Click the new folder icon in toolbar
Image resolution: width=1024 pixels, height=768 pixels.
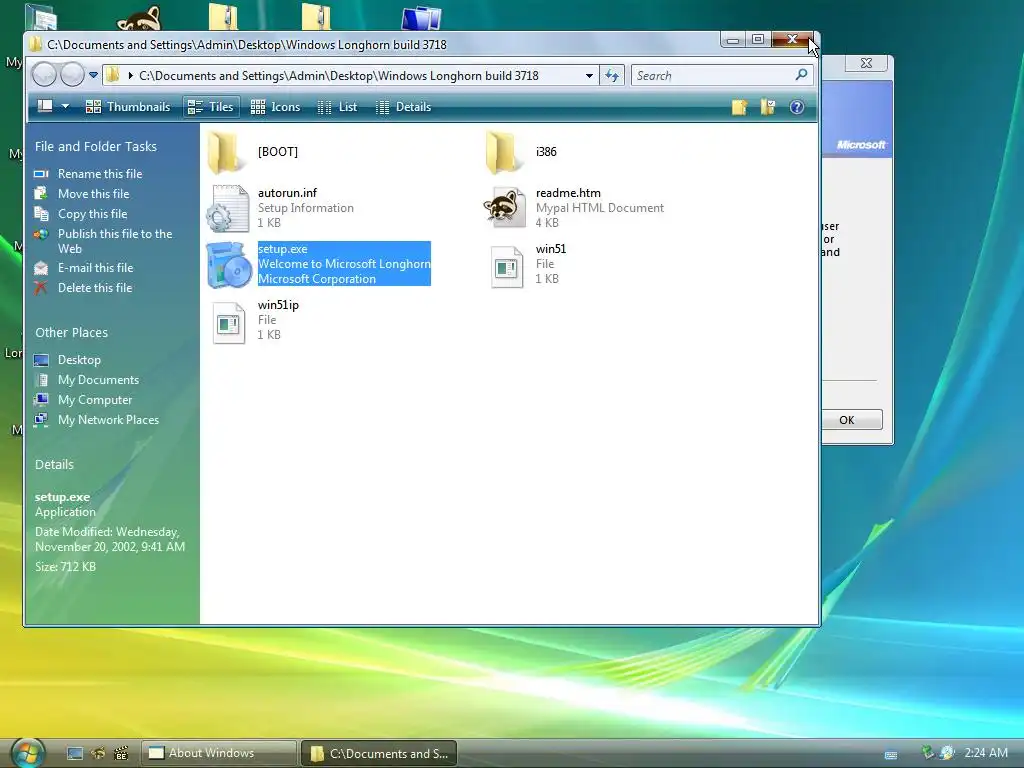[x=739, y=107]
